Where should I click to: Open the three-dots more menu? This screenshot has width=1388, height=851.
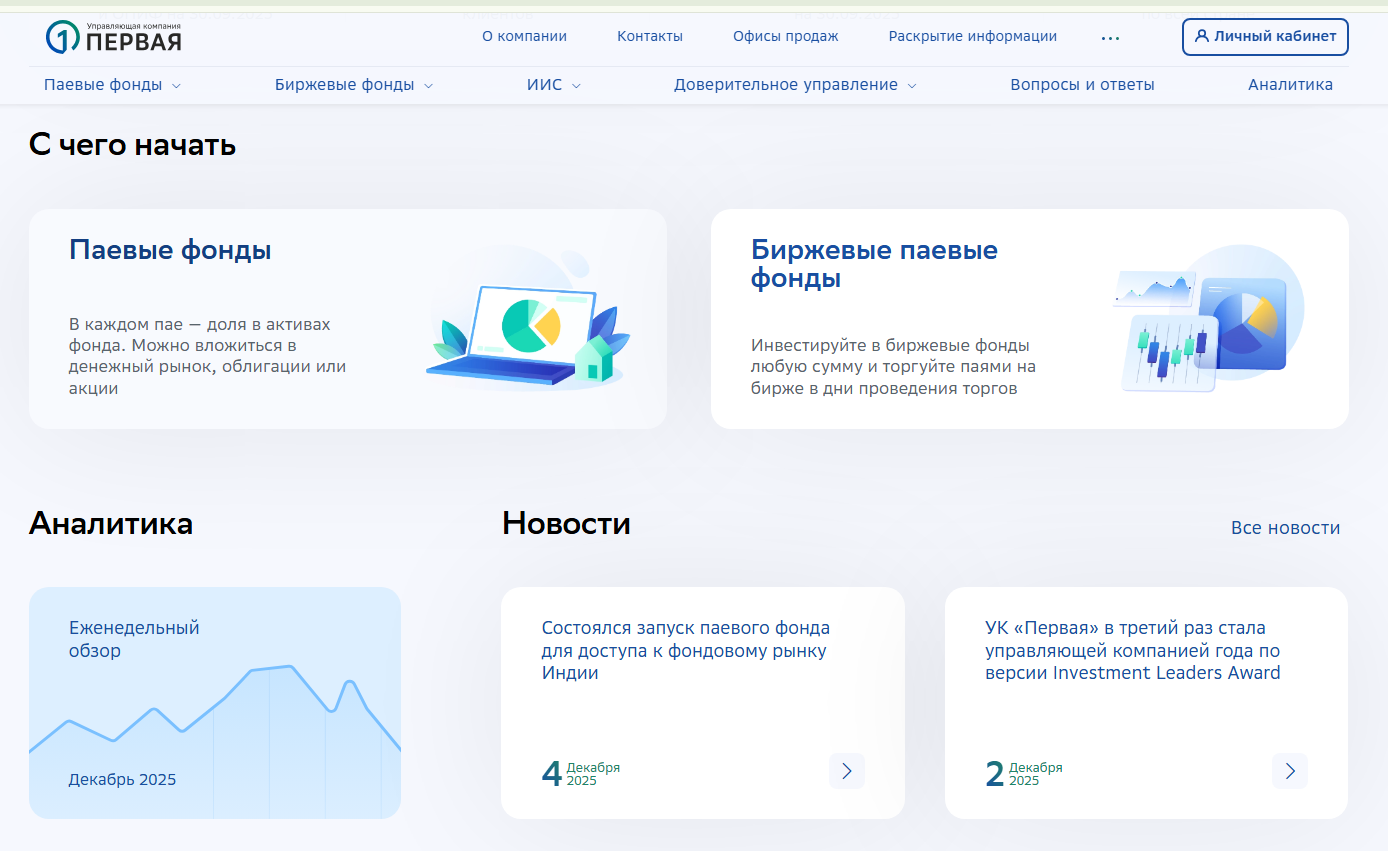pyautogui.click(x=1110, y=37)
